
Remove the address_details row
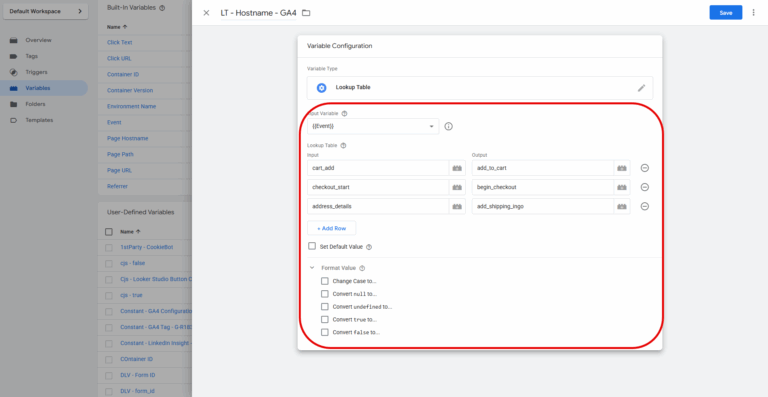pyautogui.click(x=645, y=206)
